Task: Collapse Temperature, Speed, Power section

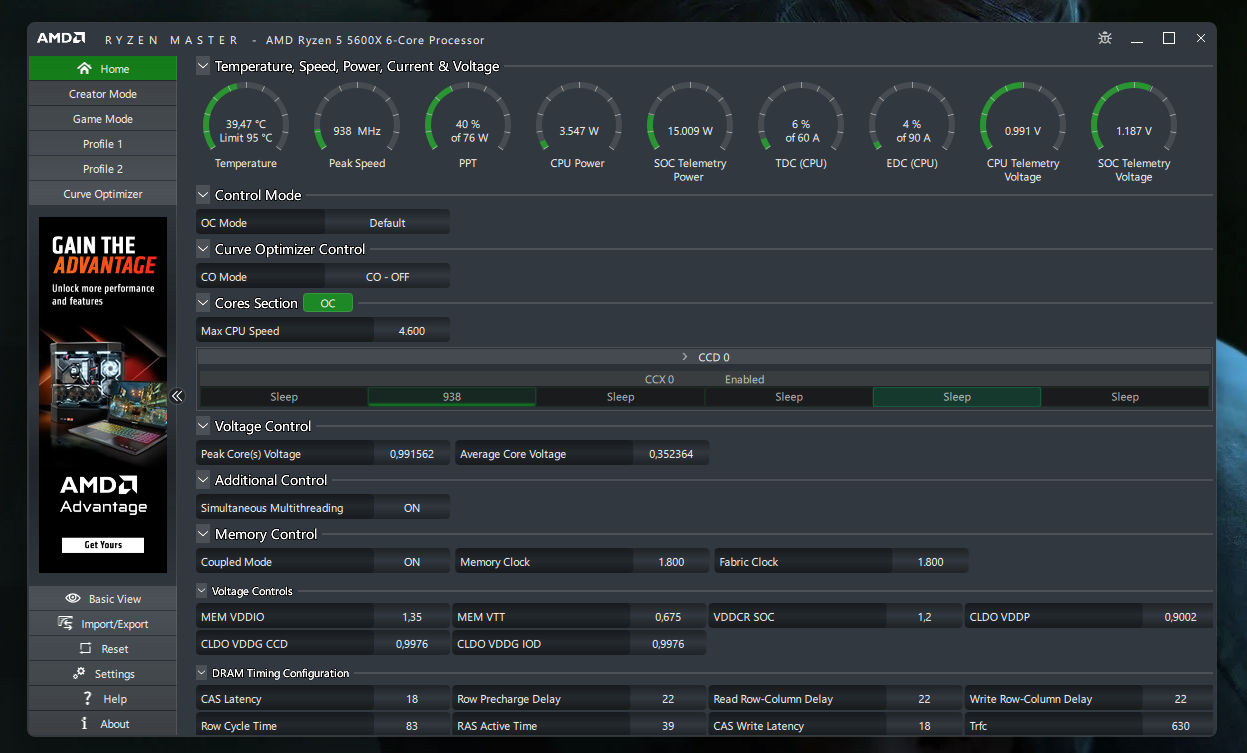Action: tap(203, 66)
